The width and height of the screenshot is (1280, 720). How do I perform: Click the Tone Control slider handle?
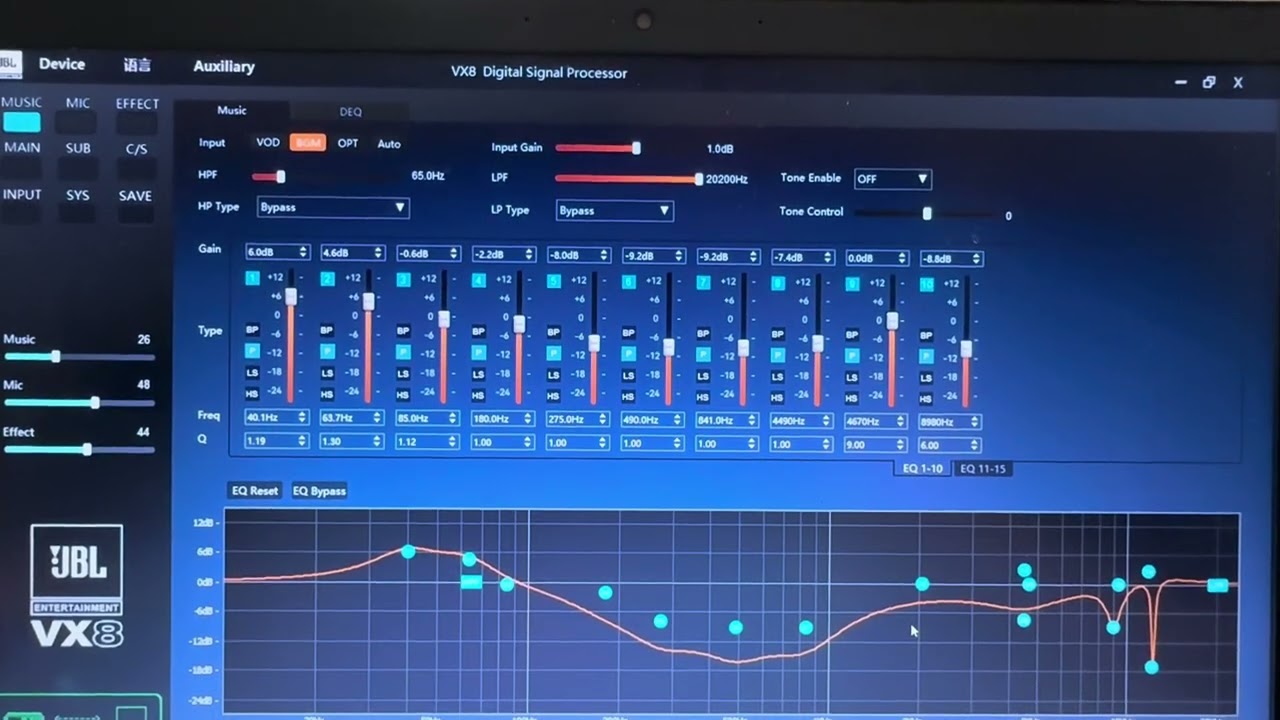tap(927, 213)
